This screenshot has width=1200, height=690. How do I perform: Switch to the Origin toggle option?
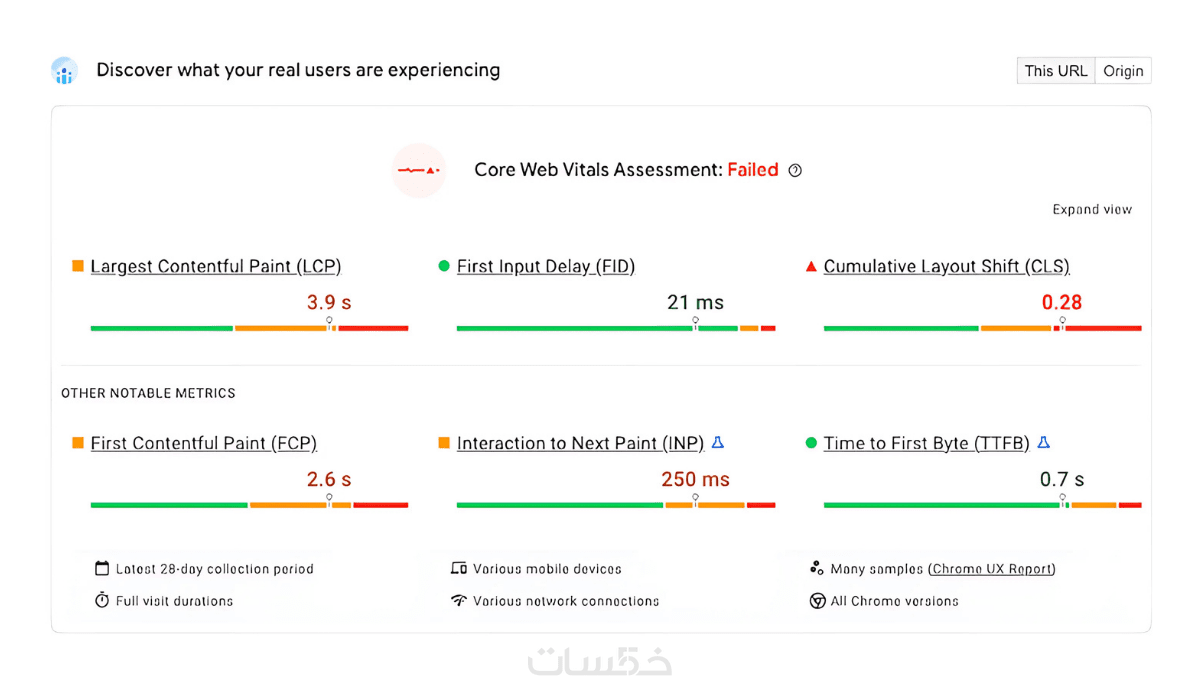pyautogui.click(x=1123, y=71)
